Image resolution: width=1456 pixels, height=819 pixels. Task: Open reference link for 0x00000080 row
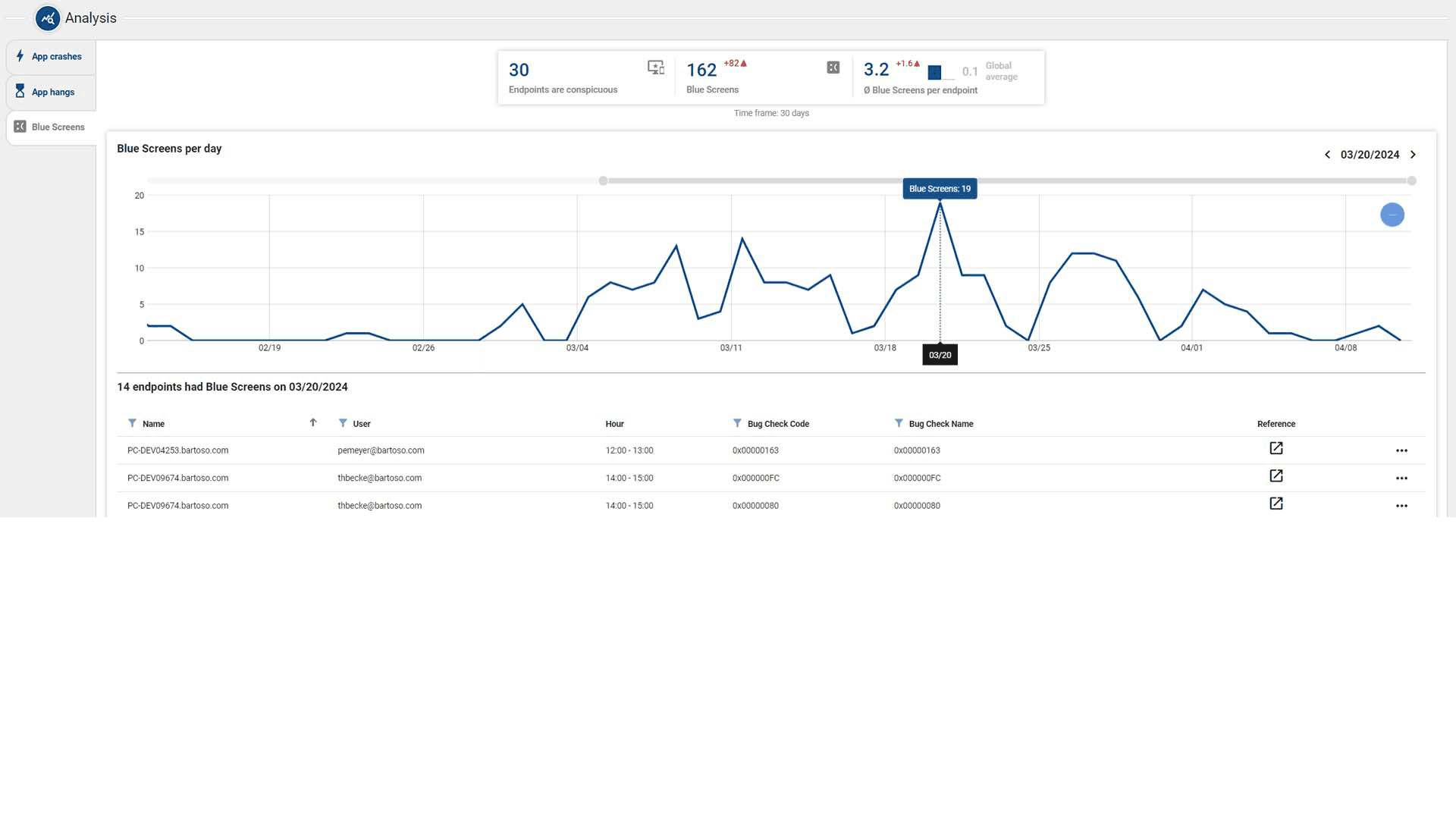click(1276, 504)
